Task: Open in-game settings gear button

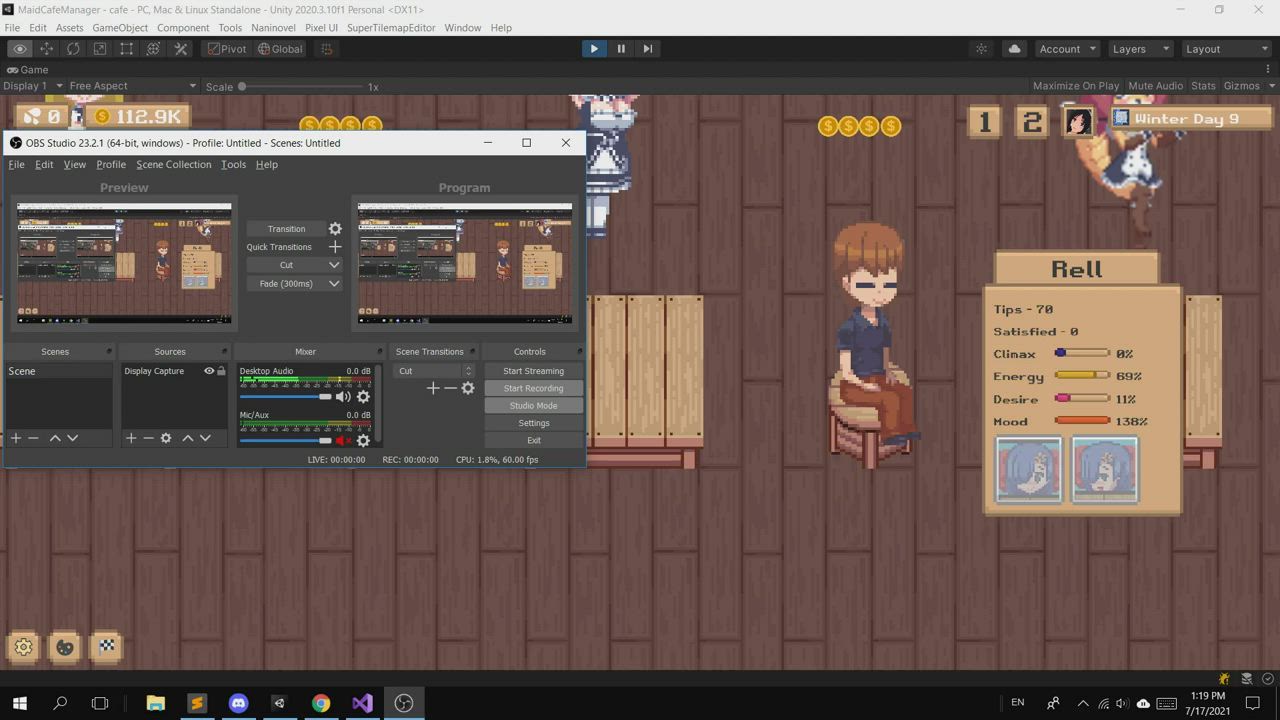Action: pos(23,647)
